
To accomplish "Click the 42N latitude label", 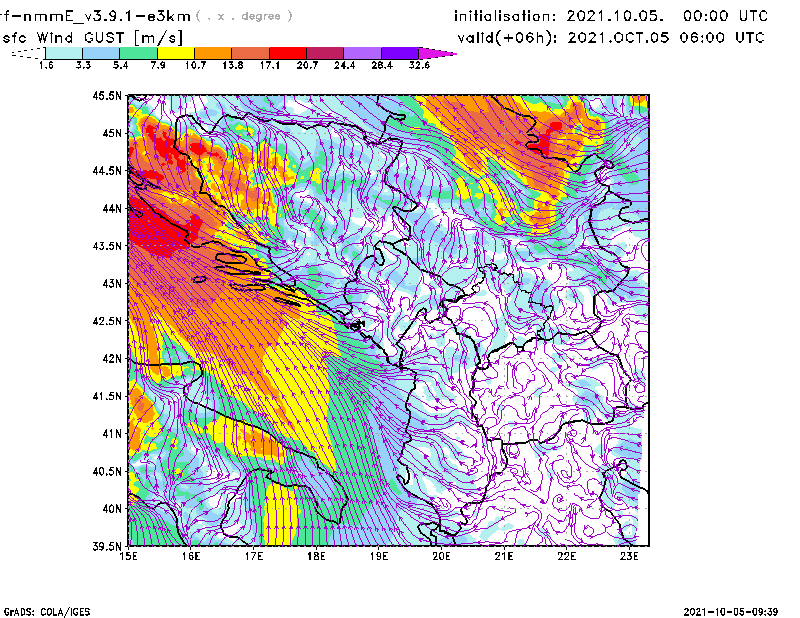I will click(x=112, y=359).
